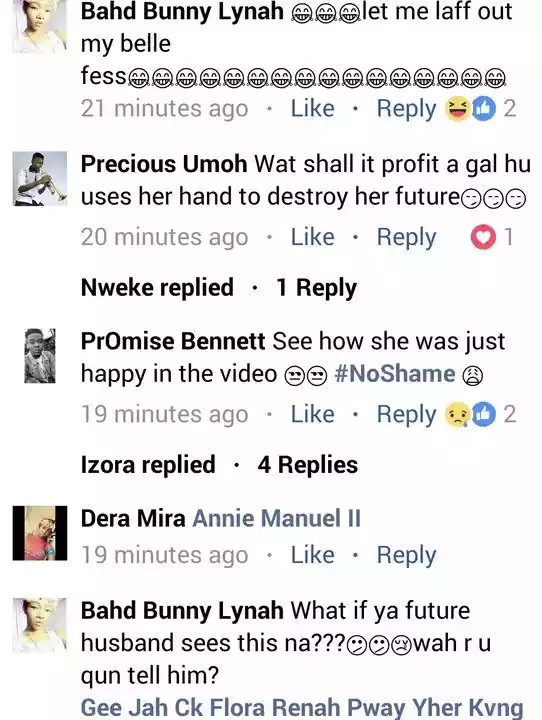Screen dimensions: 542x720
Task: Click the blue thumbs-up on PrOmise Bennett's comment
Action: (484, 414)
